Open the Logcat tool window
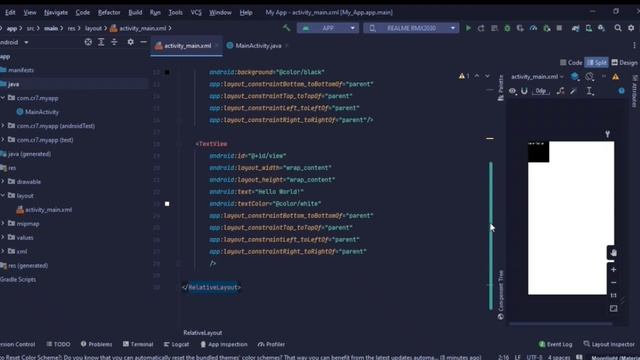Screen dimensions: 640x360 point(176,344)
